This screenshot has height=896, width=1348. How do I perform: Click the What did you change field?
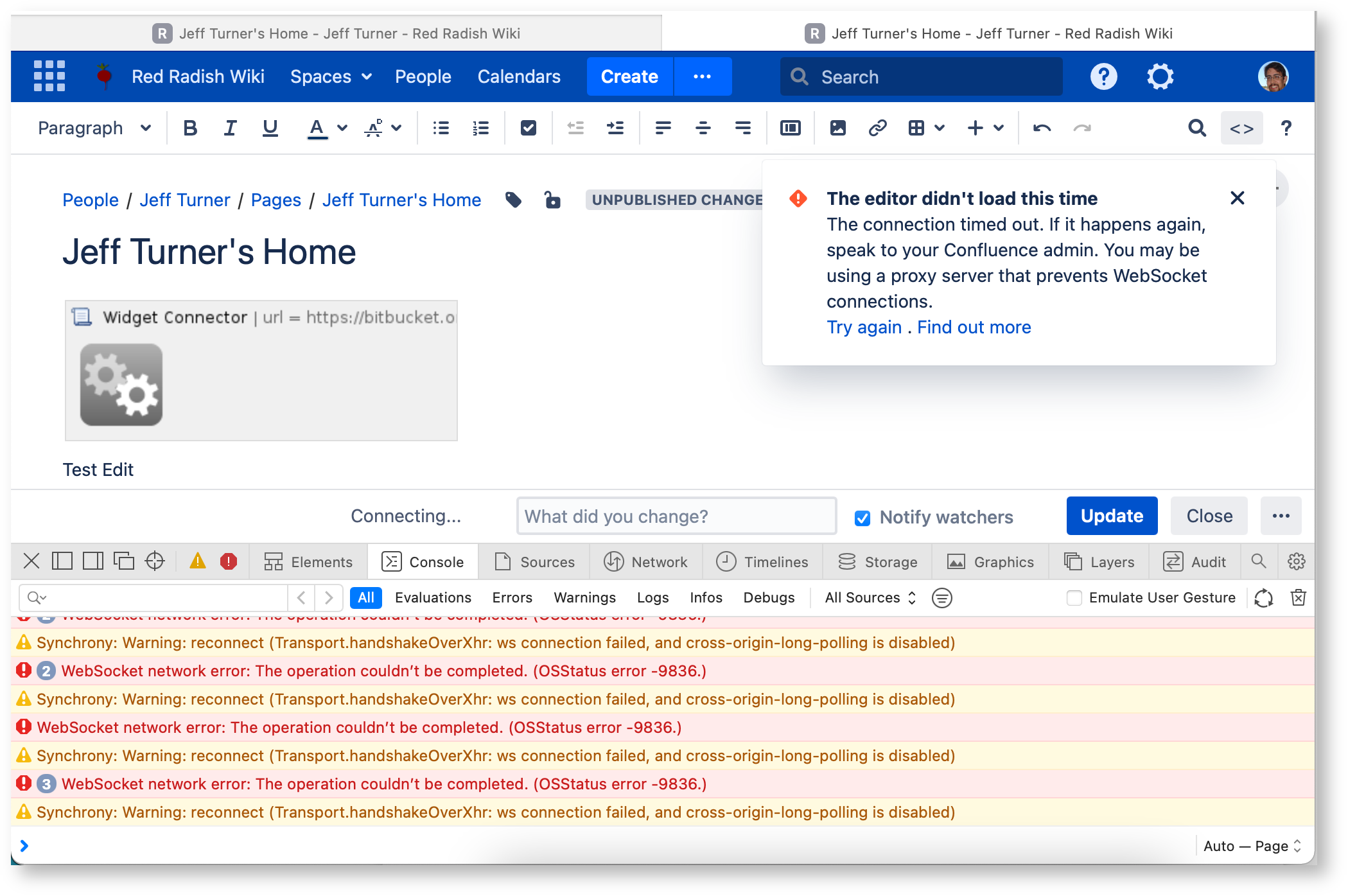coord(676,516)
